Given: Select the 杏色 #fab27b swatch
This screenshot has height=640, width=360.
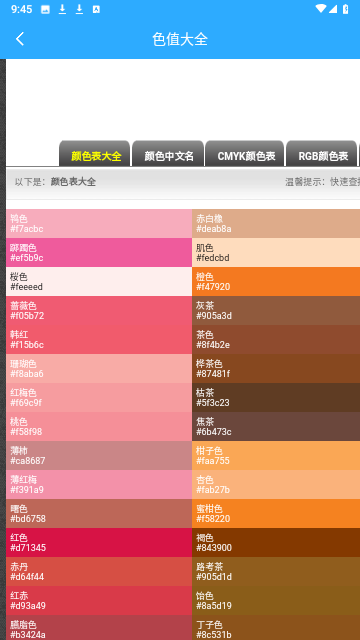Looking at the screenshot, I should pyautogui.click(x=276, y=484).
